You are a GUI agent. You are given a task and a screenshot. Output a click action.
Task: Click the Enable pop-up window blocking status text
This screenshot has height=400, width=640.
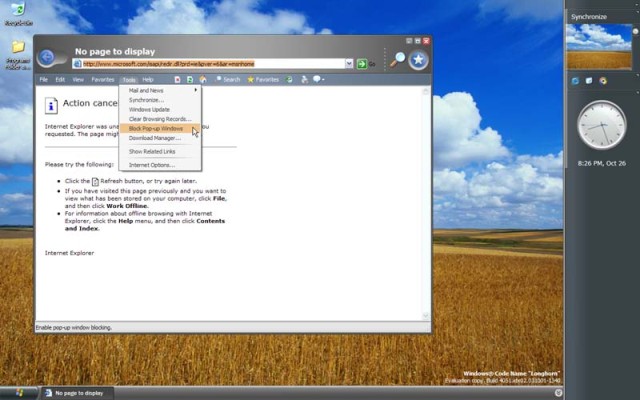73,327
